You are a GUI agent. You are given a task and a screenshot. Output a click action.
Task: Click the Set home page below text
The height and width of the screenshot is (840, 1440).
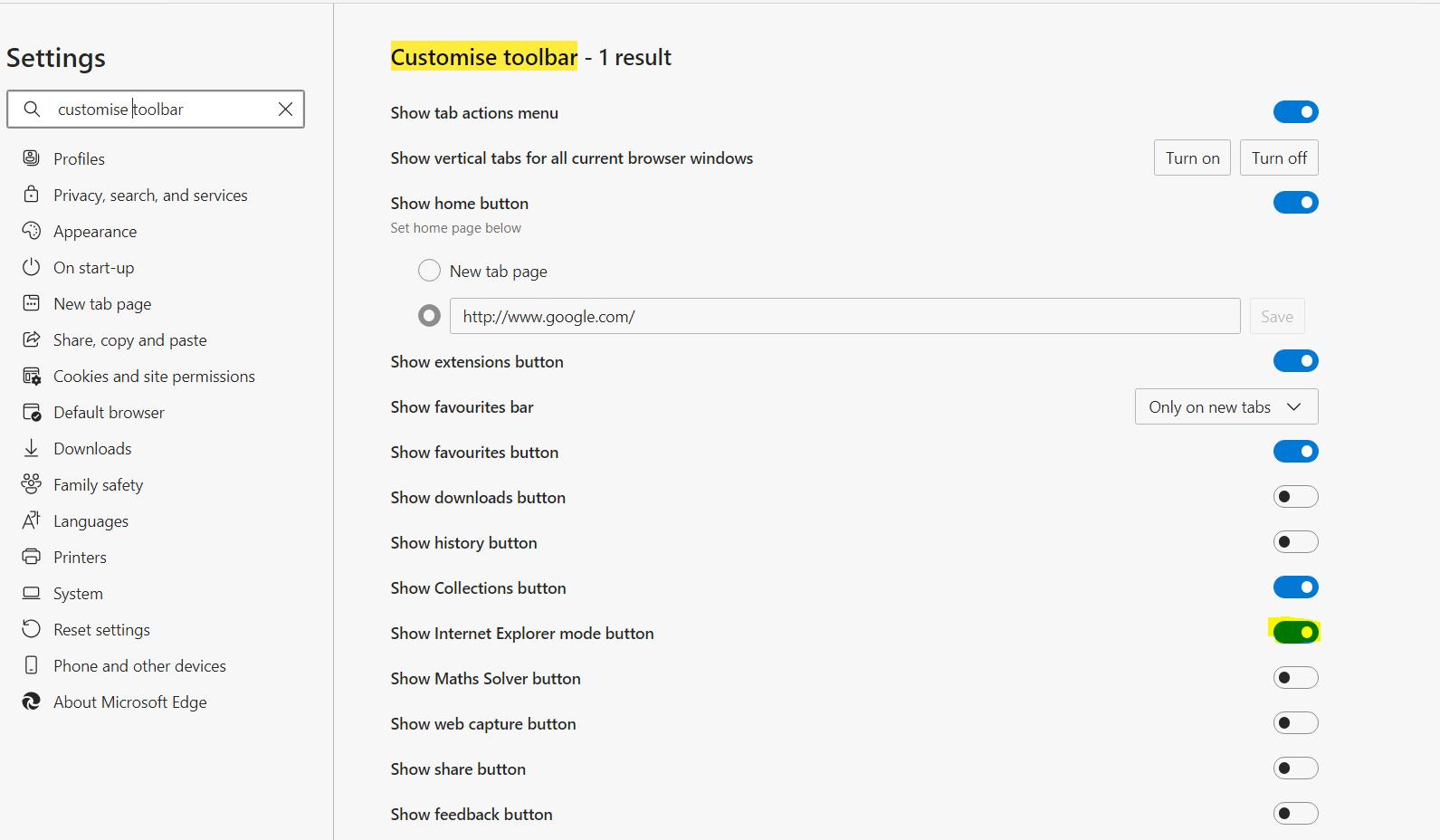tap(456, 228)
